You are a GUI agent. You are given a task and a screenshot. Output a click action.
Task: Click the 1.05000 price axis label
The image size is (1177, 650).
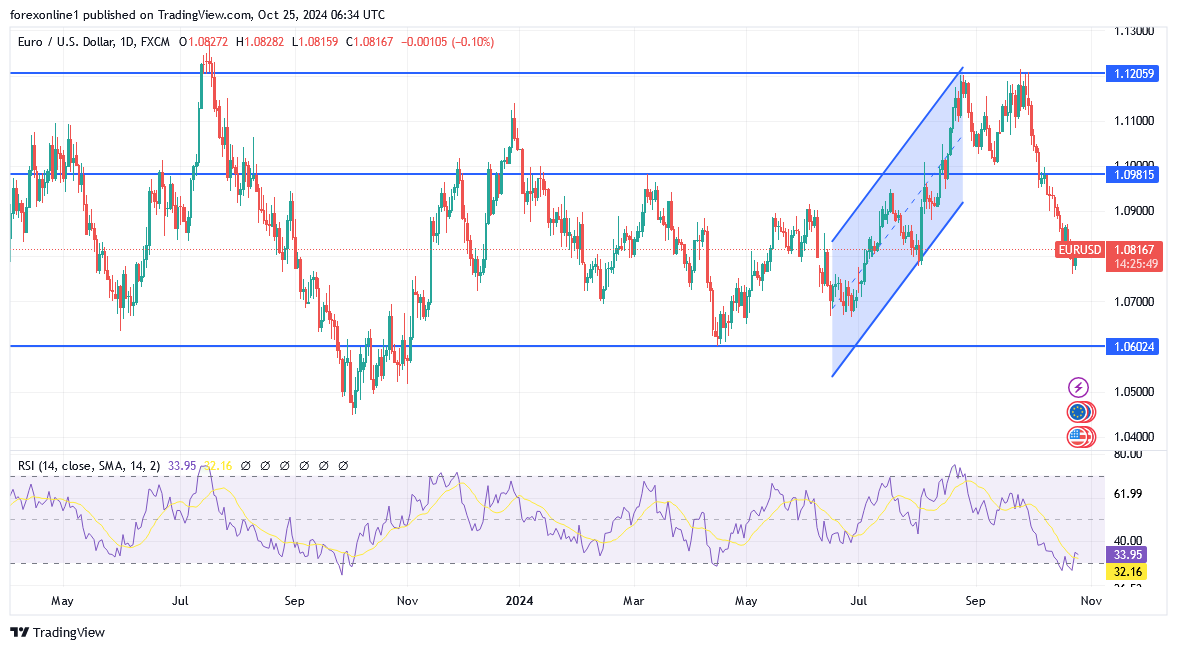[1133, 392]
